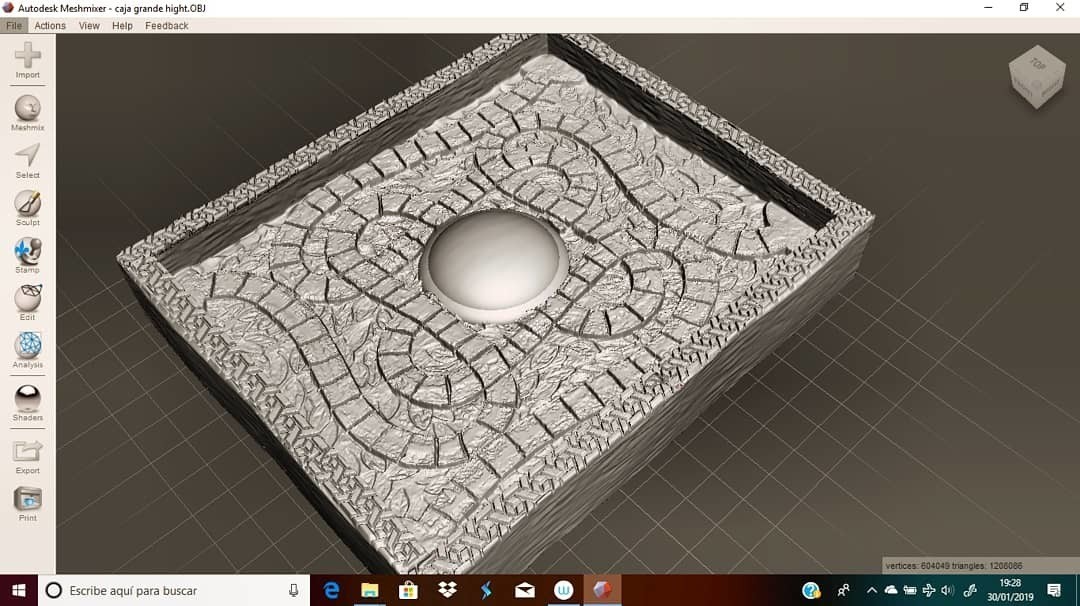Viewport: 1080px width, 606px height.
Task: Open the People icon in taskbar
Action: point(843,590)
